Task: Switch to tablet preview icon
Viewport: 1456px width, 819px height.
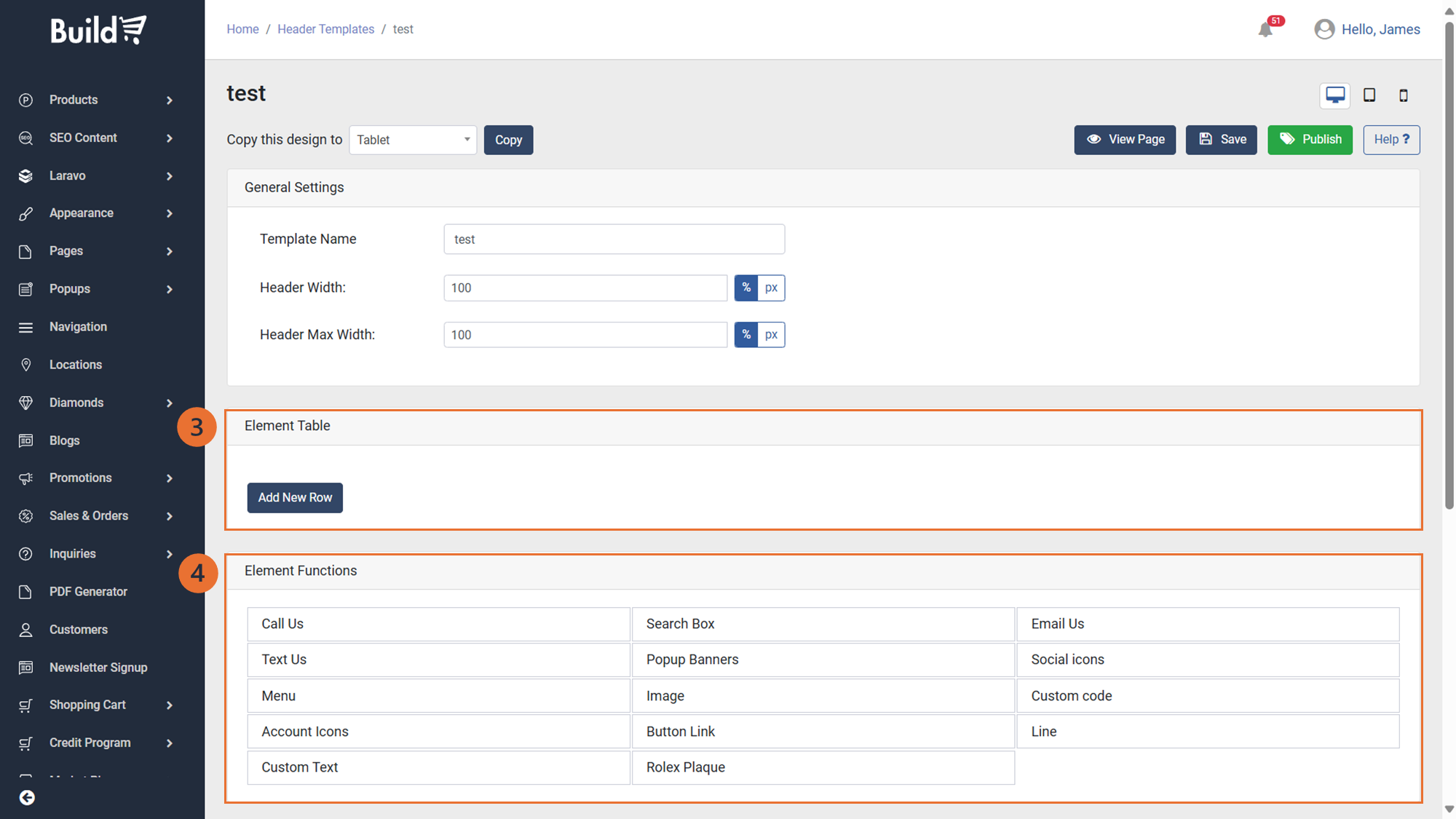Action: click(x=1369, y=95)
